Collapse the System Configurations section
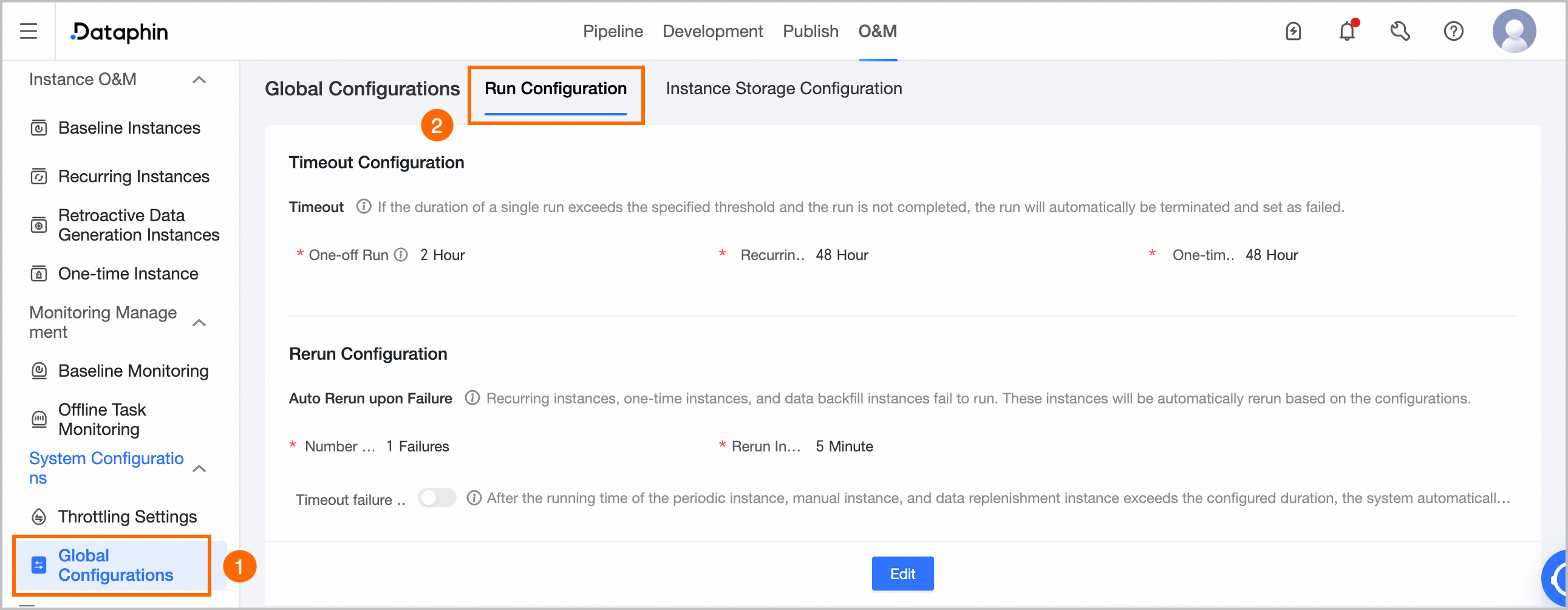This screenshot has width=1568, height=610. coord(199,469)
